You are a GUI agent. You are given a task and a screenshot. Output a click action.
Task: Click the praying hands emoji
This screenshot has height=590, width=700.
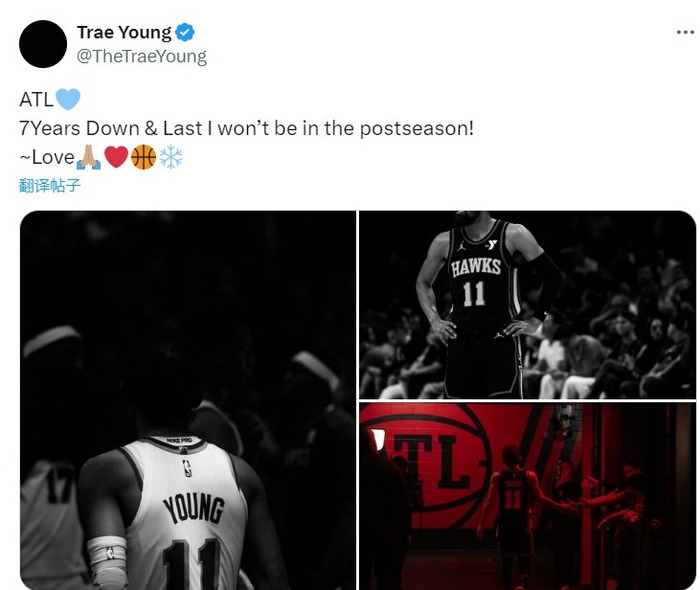click(x=88, y=157)
